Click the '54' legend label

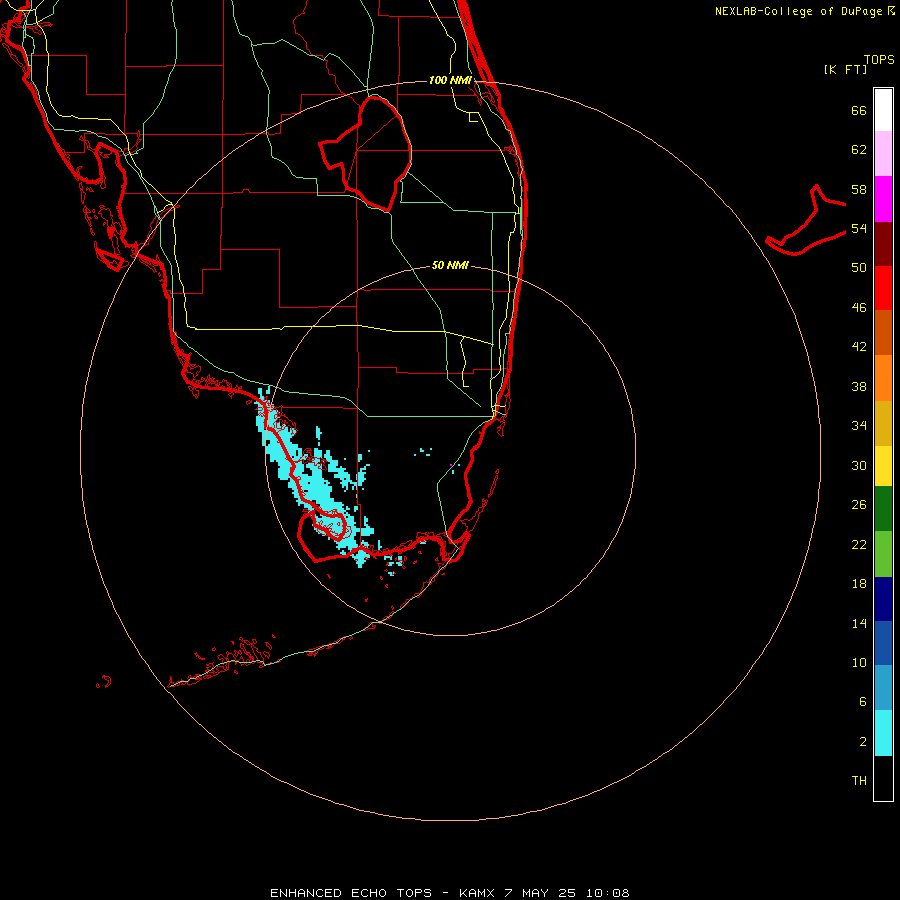click(x=859, y=228)
